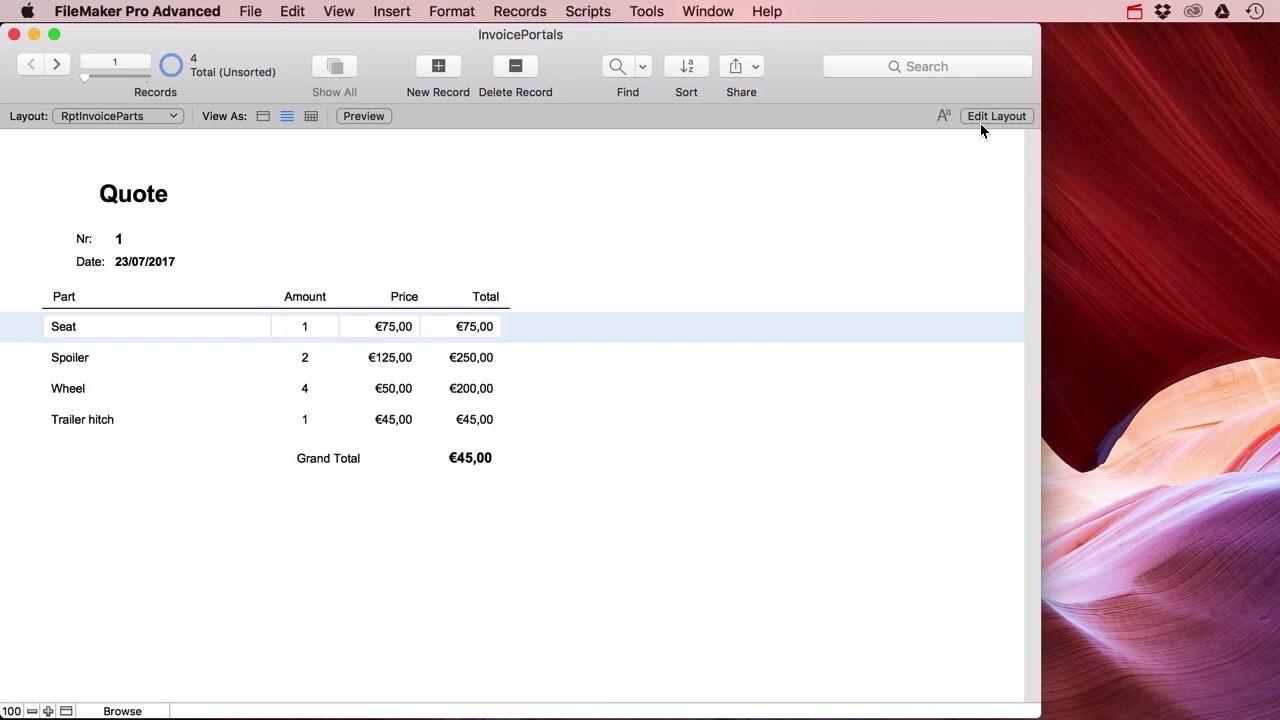Open Creative Cloud menu bar icon

click(x=1193, y=11)
